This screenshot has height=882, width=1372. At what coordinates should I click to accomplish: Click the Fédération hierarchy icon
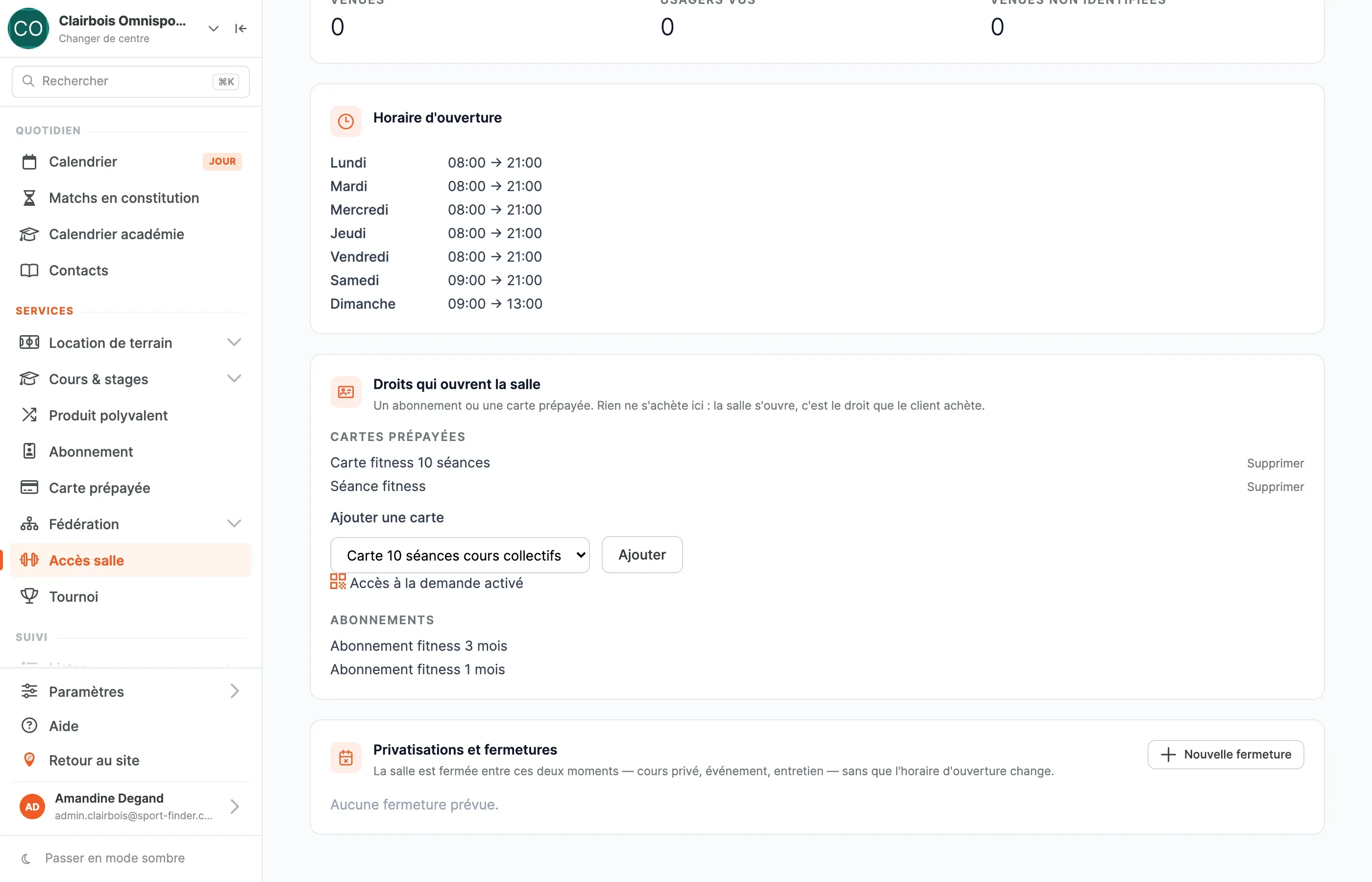[x=29, y=523]
